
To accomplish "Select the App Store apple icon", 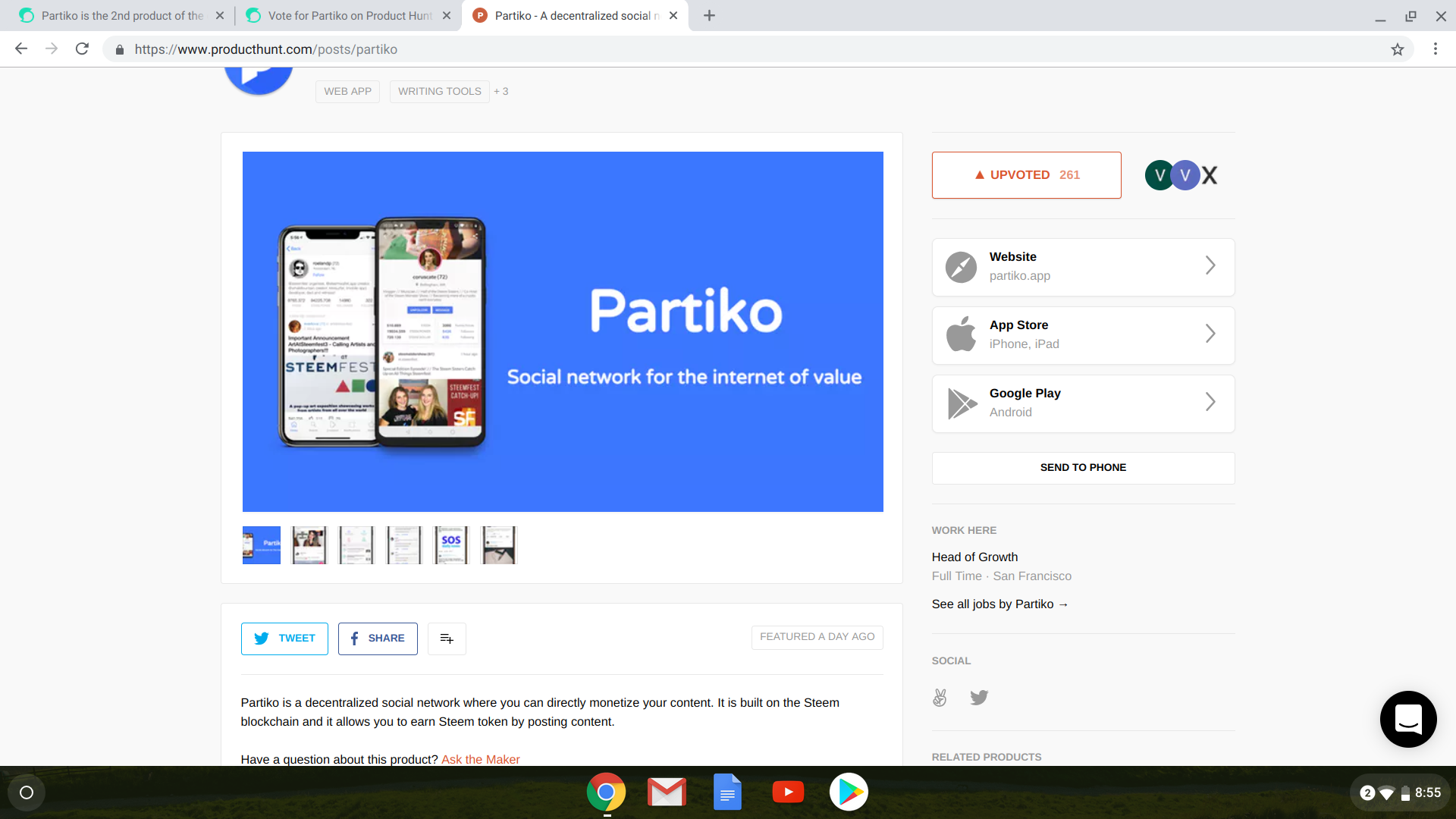I will tap(961, 334).
